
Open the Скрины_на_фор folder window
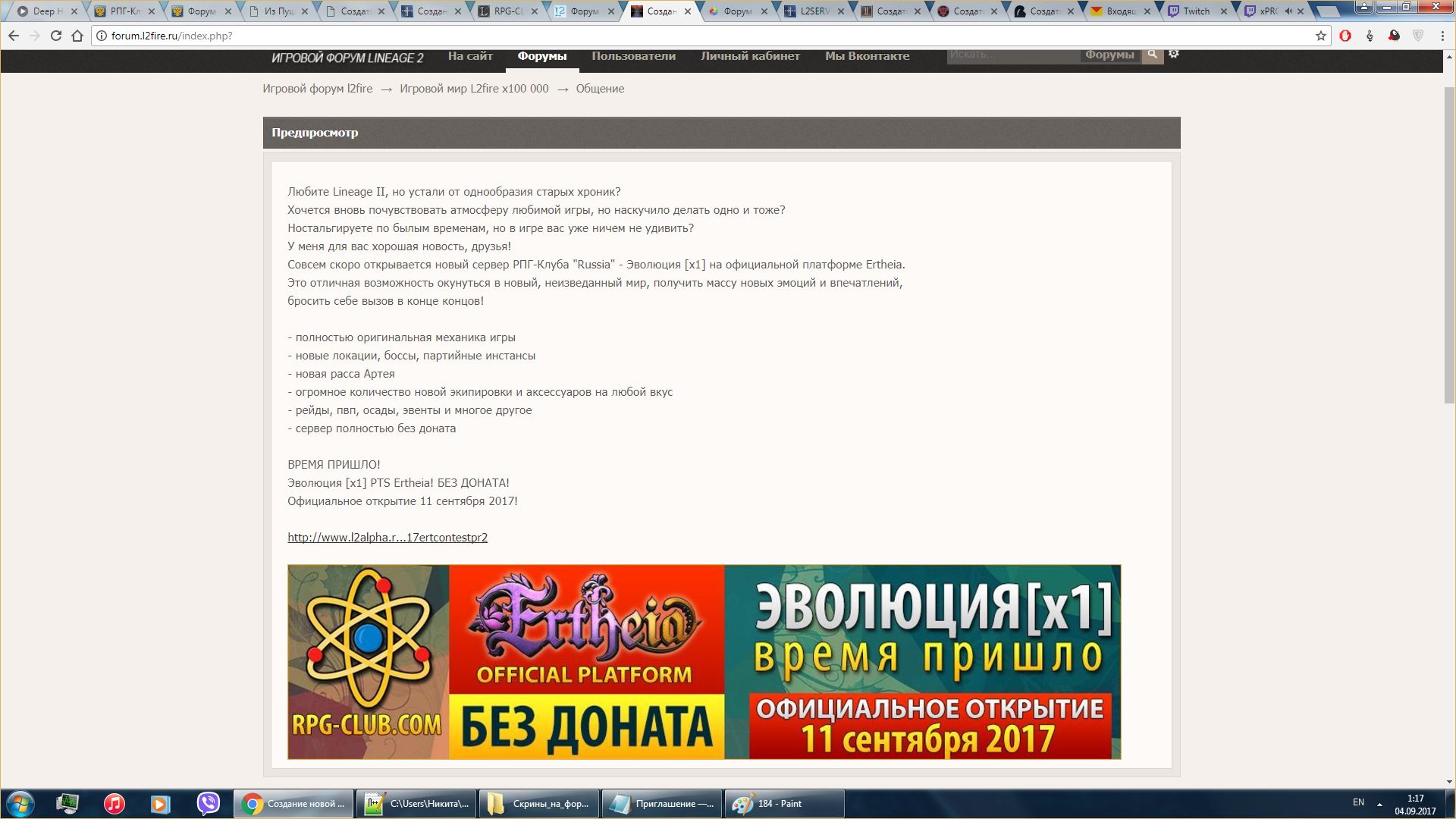tap(539, 804)
